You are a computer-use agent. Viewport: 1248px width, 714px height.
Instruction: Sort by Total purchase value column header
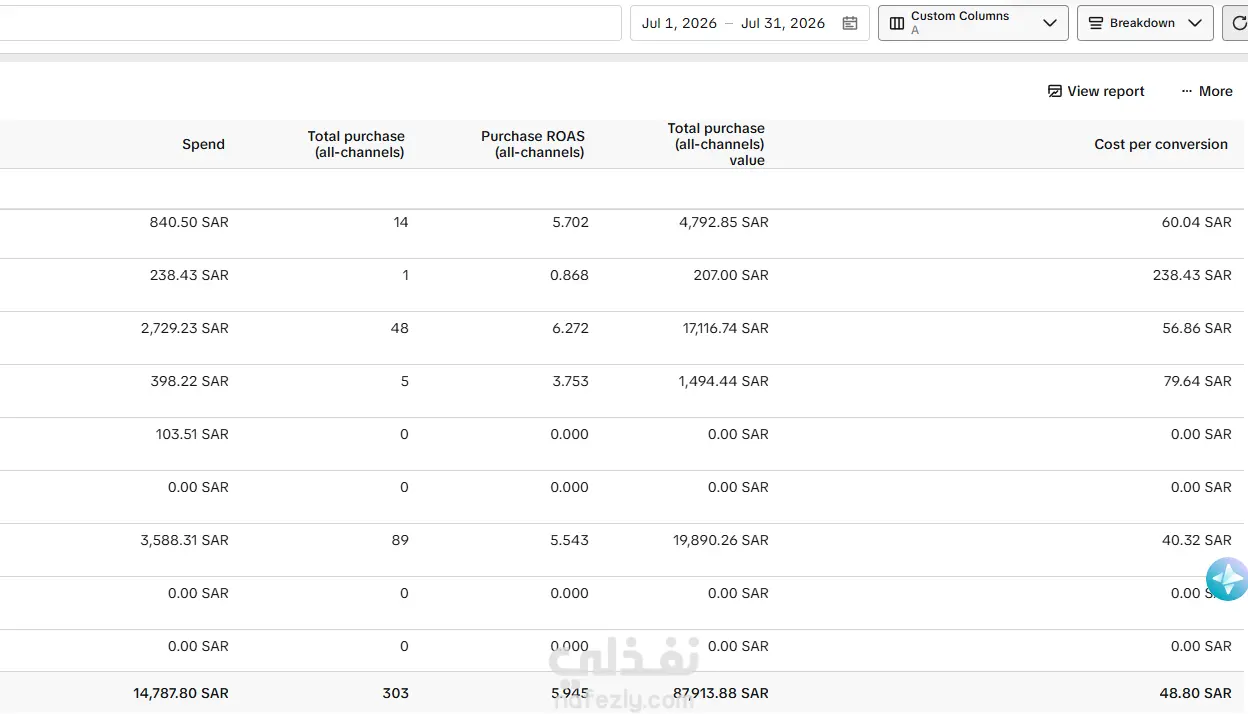pyautogui.click(x=716, y=144)
